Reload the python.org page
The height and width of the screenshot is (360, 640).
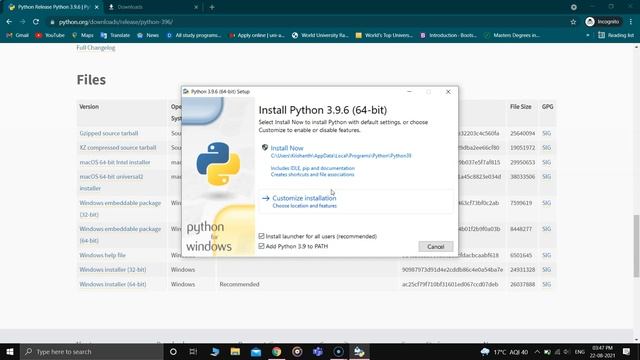(x=36, y=22)
